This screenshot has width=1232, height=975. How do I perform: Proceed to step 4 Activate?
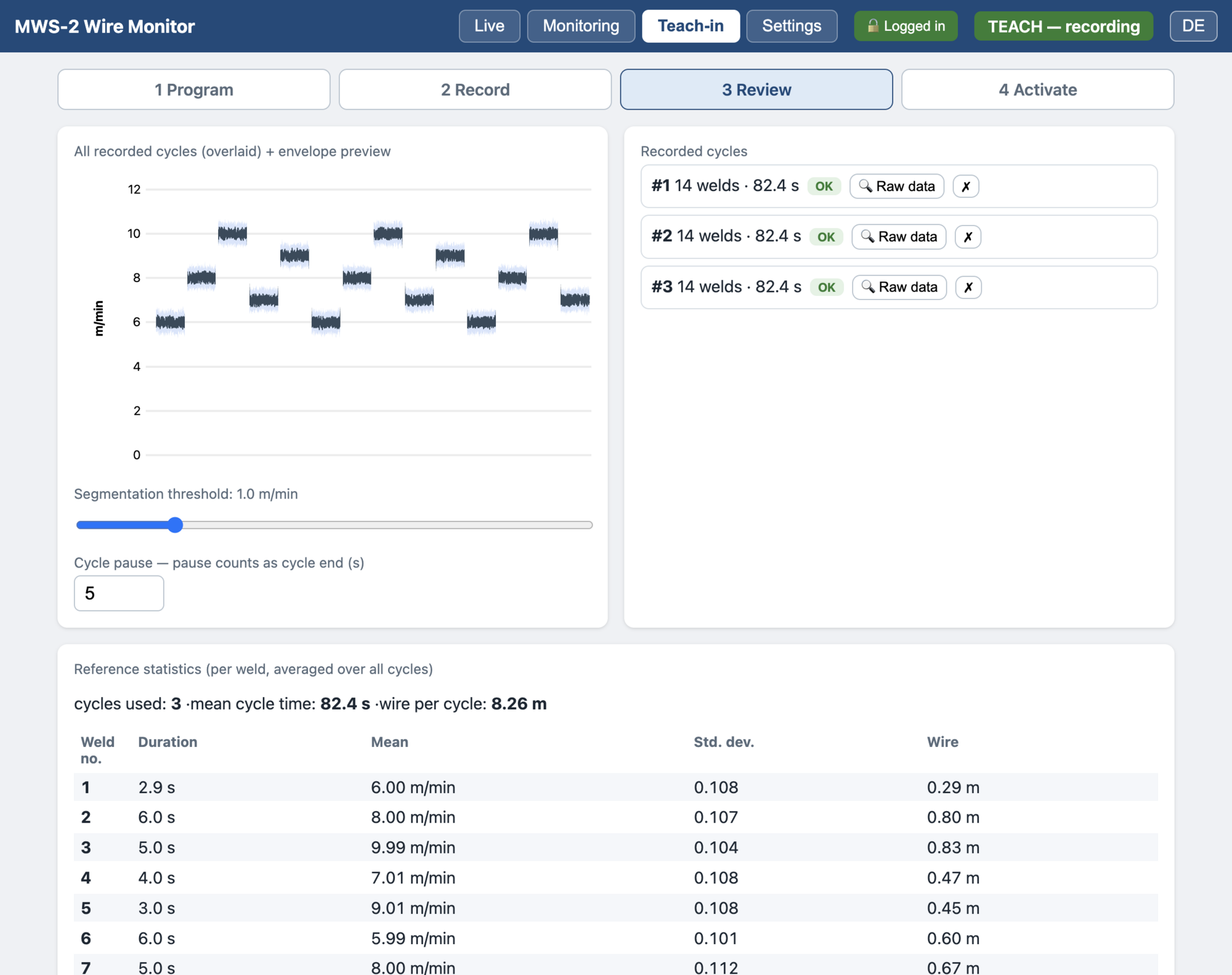[1037, 89]
